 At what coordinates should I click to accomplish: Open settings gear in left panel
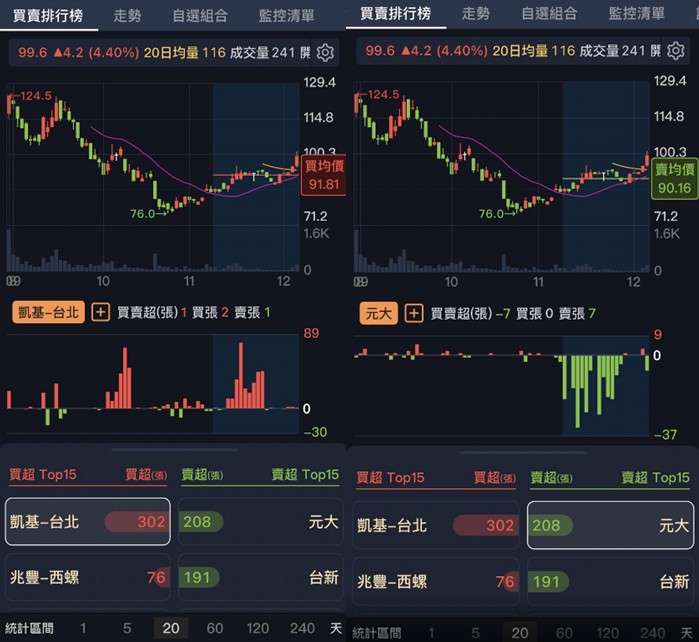click(x=325, y=53)
